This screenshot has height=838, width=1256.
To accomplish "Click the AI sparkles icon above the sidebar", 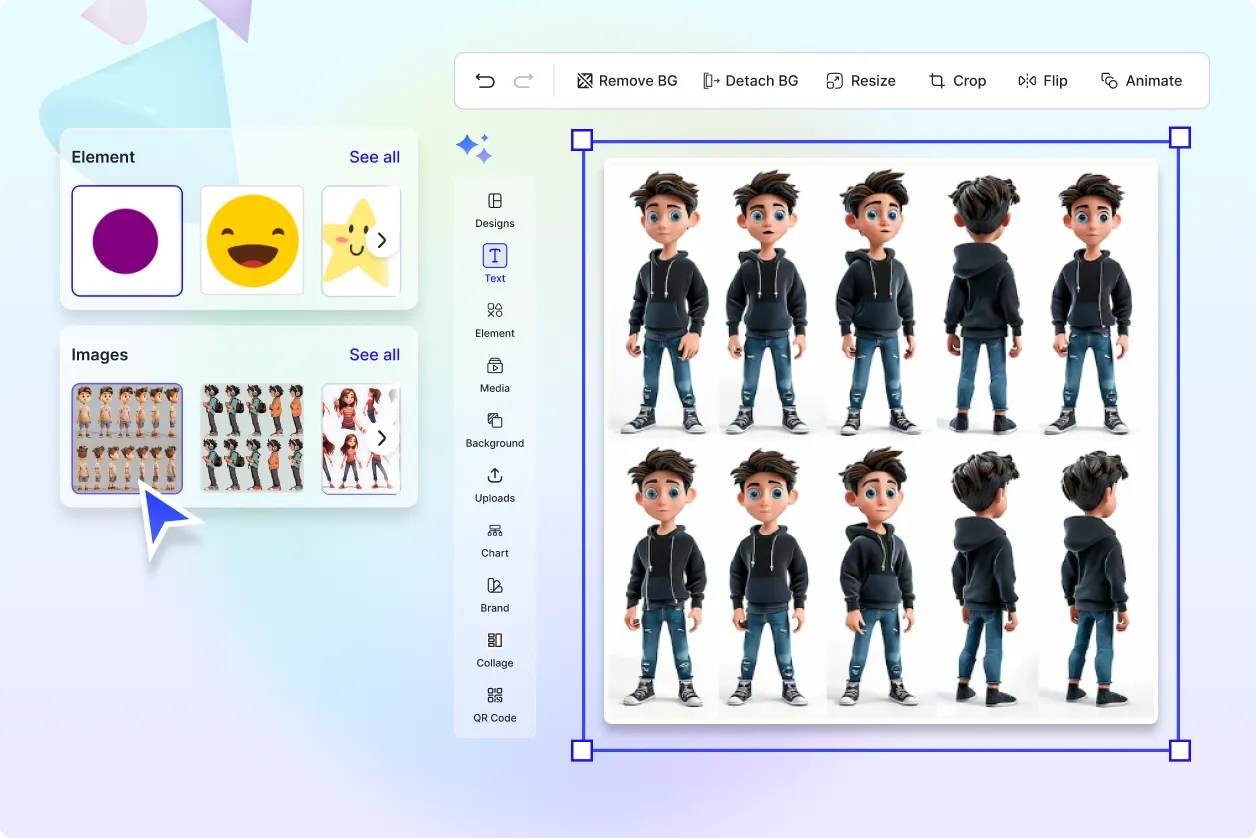I will (474, 148).
